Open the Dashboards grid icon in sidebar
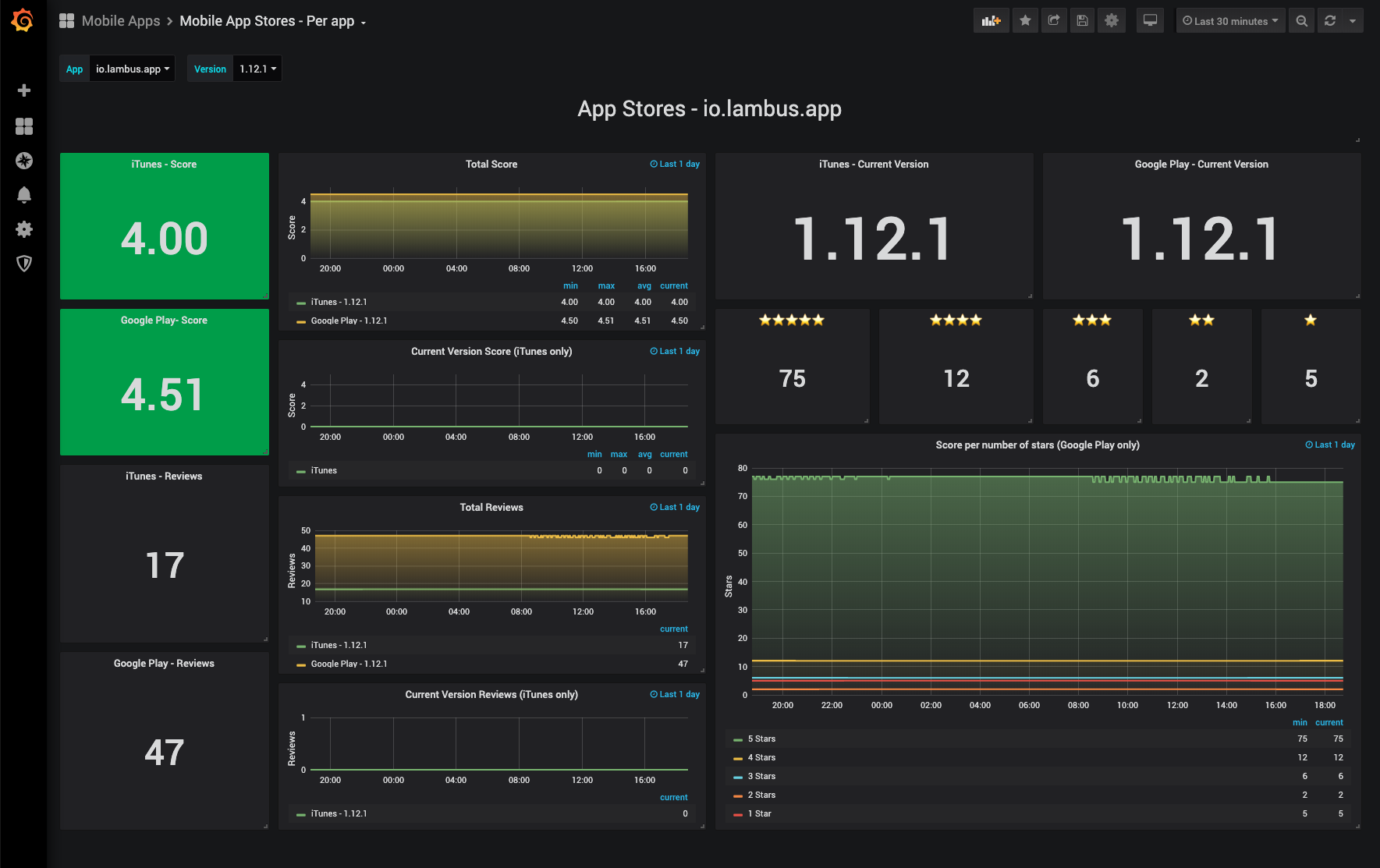The width and height of the screenshot is (1380, 868). [24, 126]
